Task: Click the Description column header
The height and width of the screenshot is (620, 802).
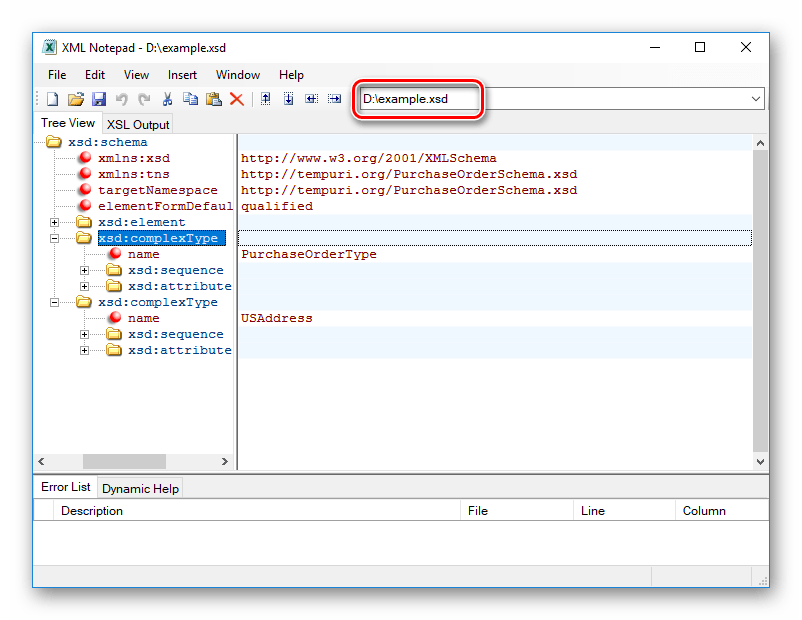Action: click(x=257, y=511)
